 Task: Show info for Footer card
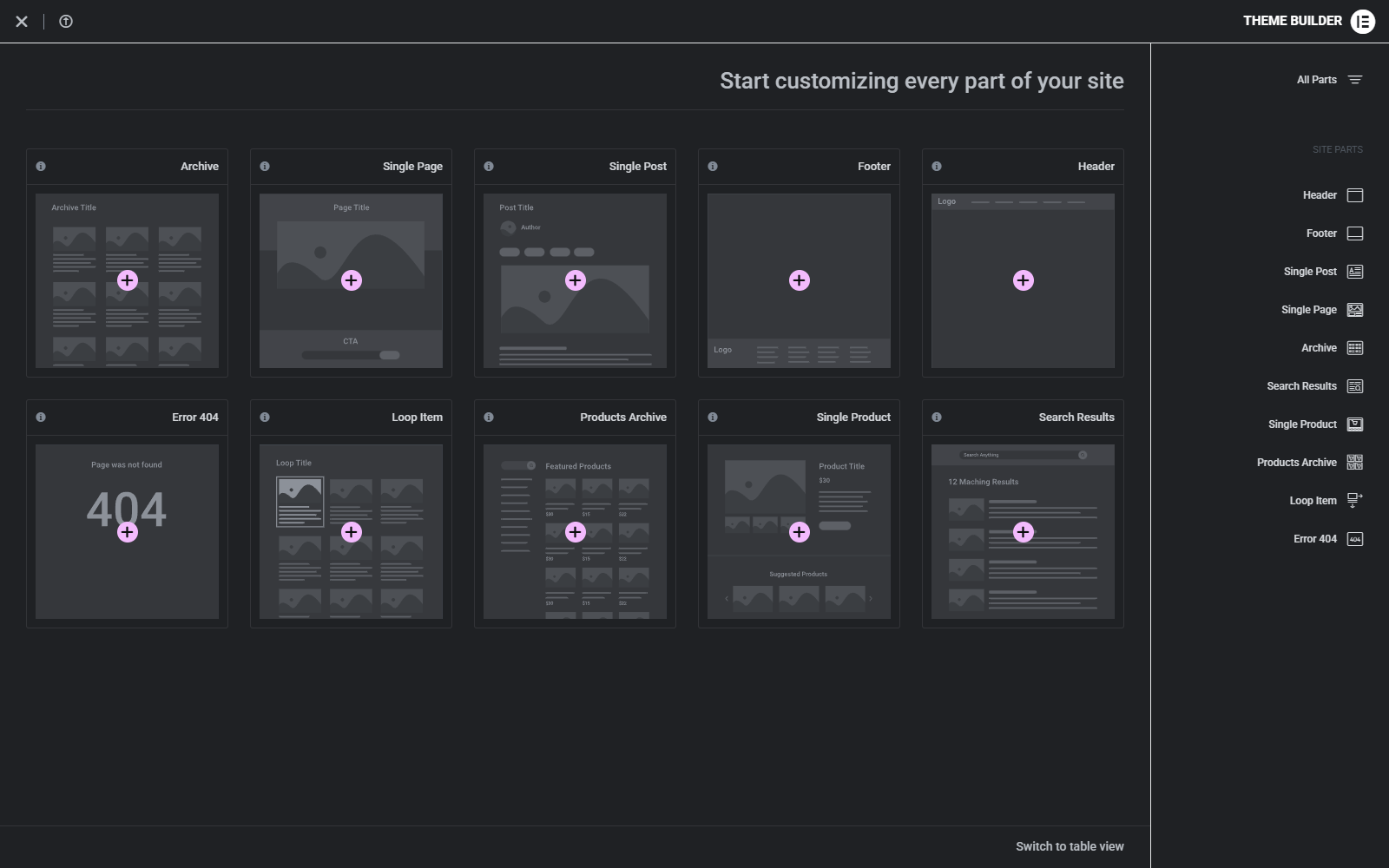713,167
